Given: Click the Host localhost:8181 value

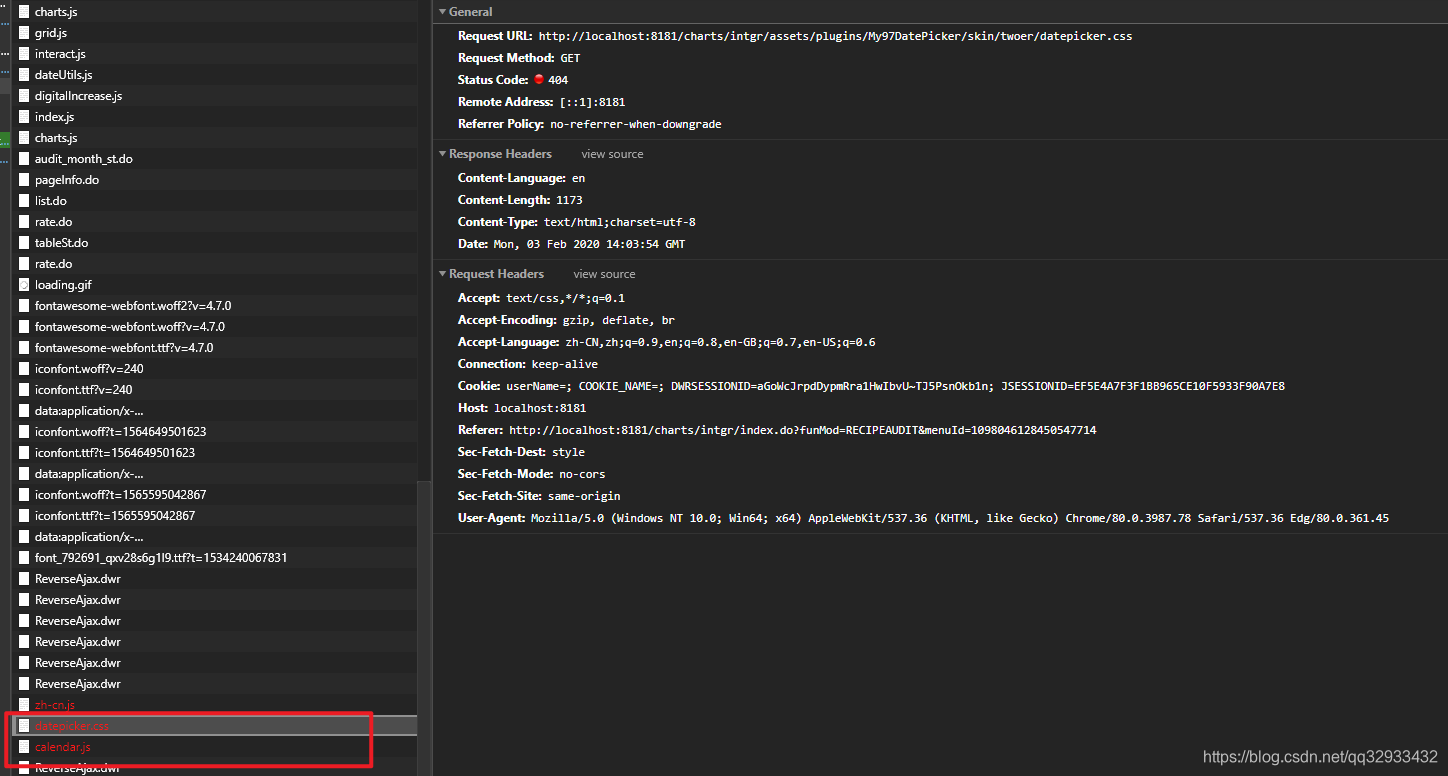Looking at the screenshot, I should pos(540,408).
